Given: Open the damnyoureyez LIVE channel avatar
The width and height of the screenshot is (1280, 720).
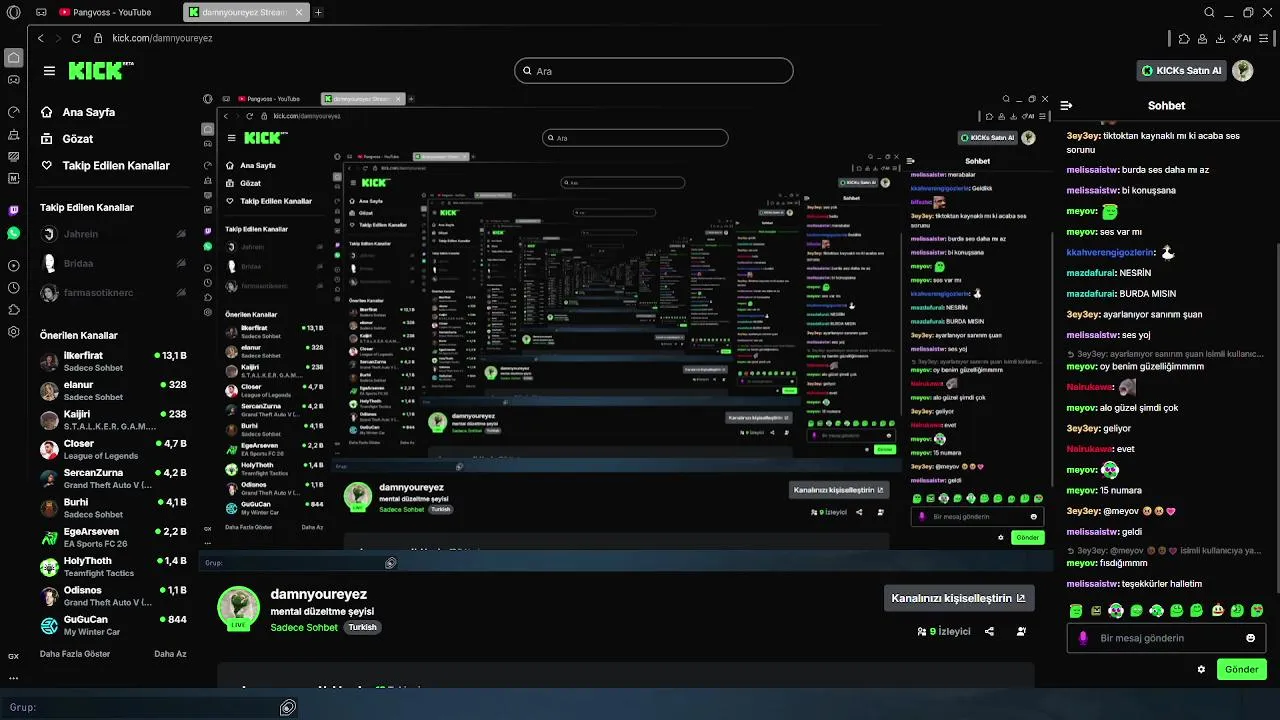Looking at the screenshot, I should click(x=238, y=608).
